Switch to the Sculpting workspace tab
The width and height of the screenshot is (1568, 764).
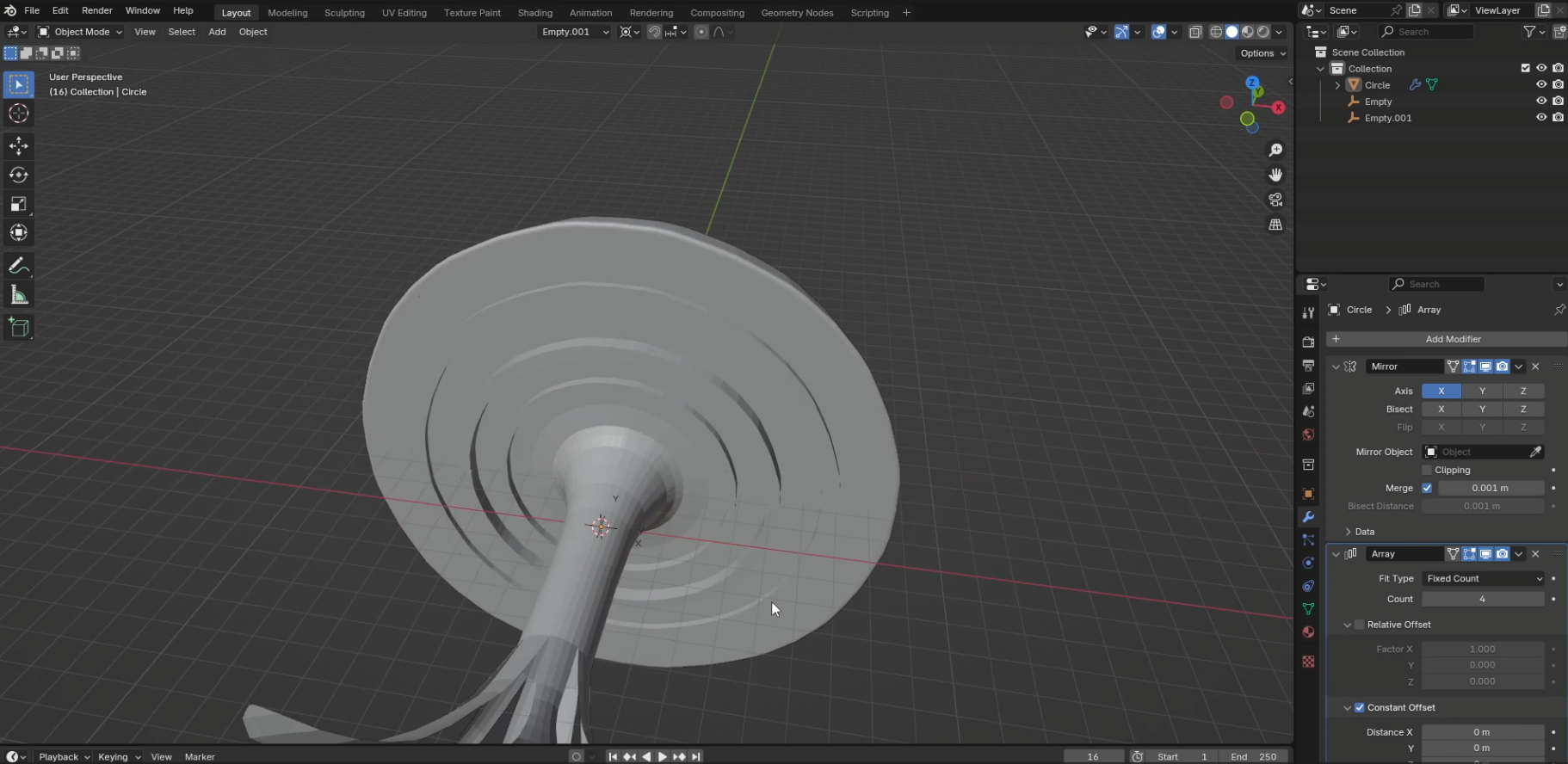click(344, 13)
